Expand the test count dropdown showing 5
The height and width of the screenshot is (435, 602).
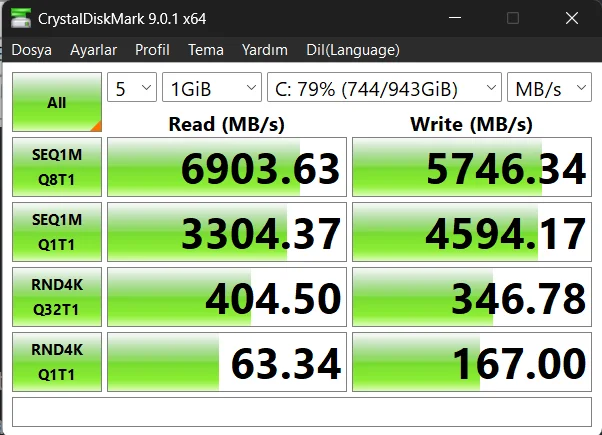132,88
